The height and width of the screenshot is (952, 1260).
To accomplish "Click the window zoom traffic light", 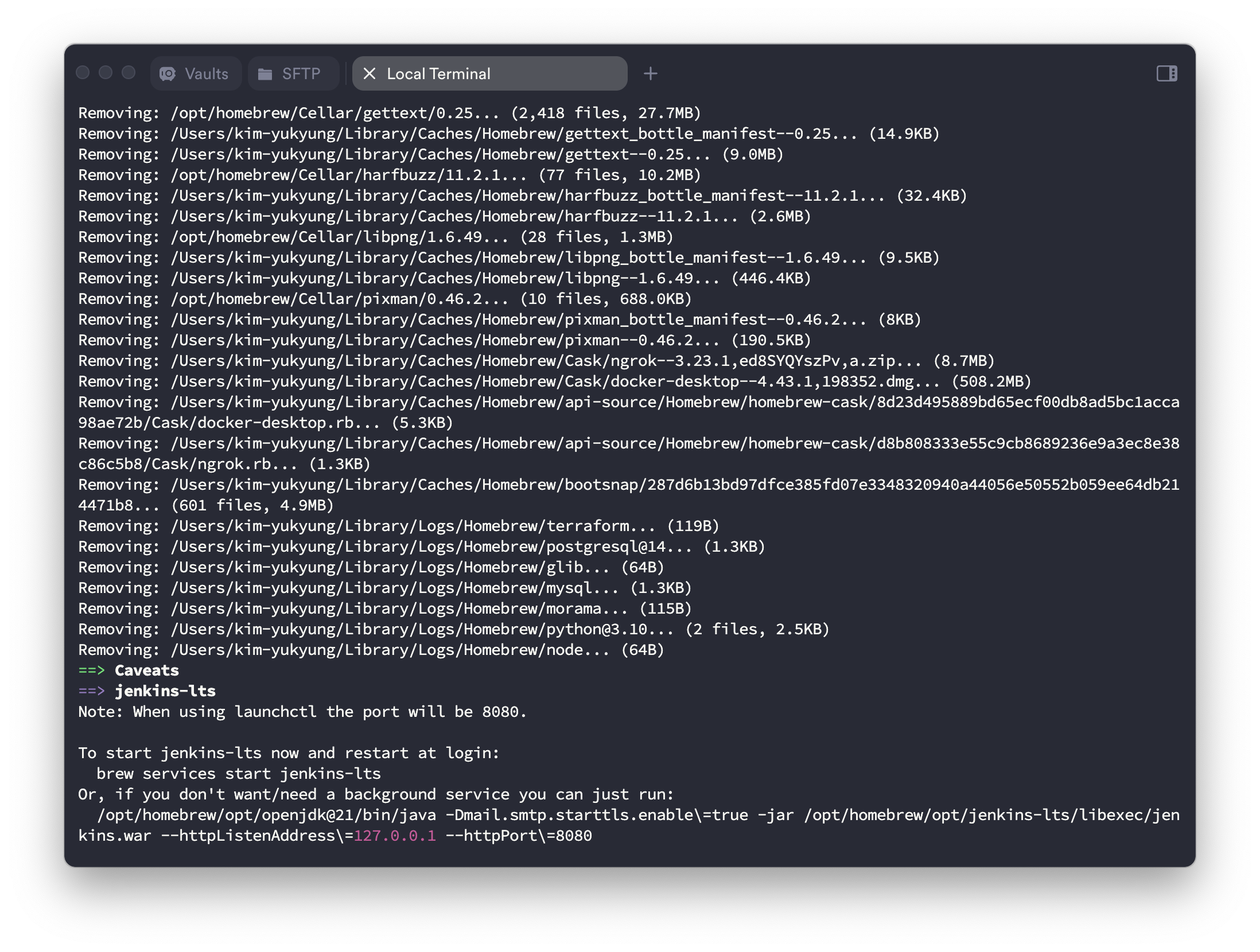I will (129, 73).
